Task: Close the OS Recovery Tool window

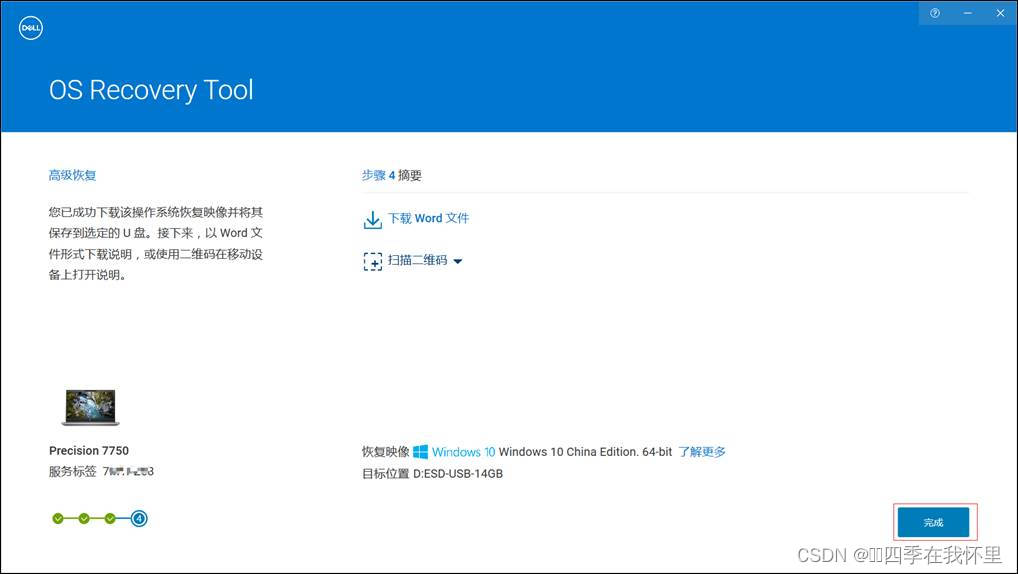Action: pyautogui.click(x=1000, y=13)
